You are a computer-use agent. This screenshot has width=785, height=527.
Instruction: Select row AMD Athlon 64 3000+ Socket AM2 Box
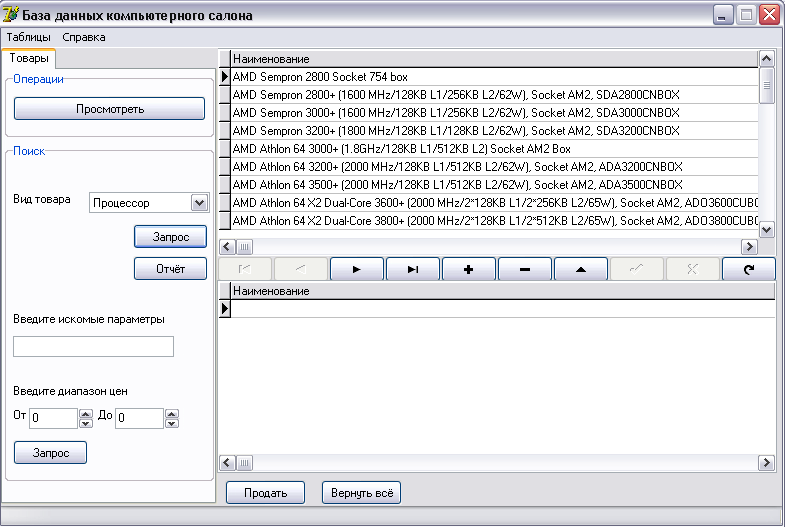point(494,149)
